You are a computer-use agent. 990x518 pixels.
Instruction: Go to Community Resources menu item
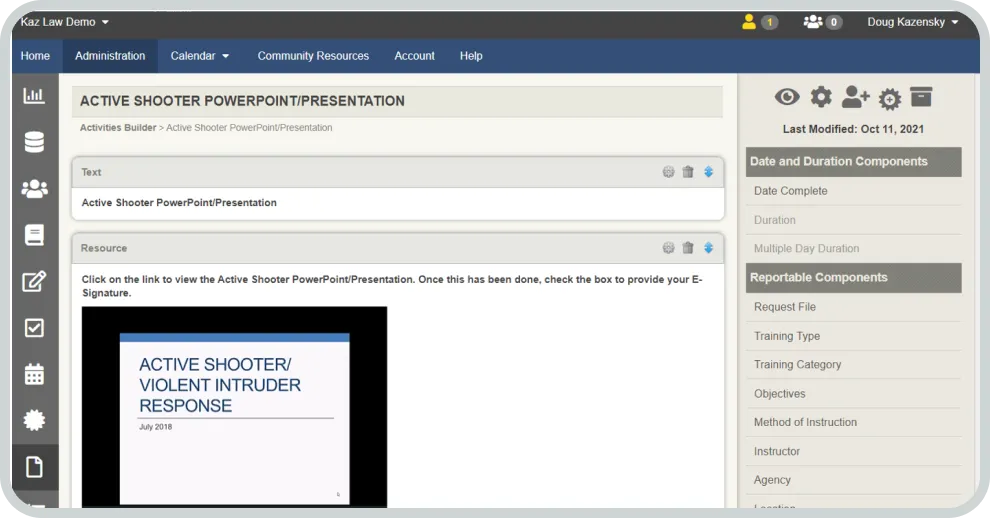[313, 56]
